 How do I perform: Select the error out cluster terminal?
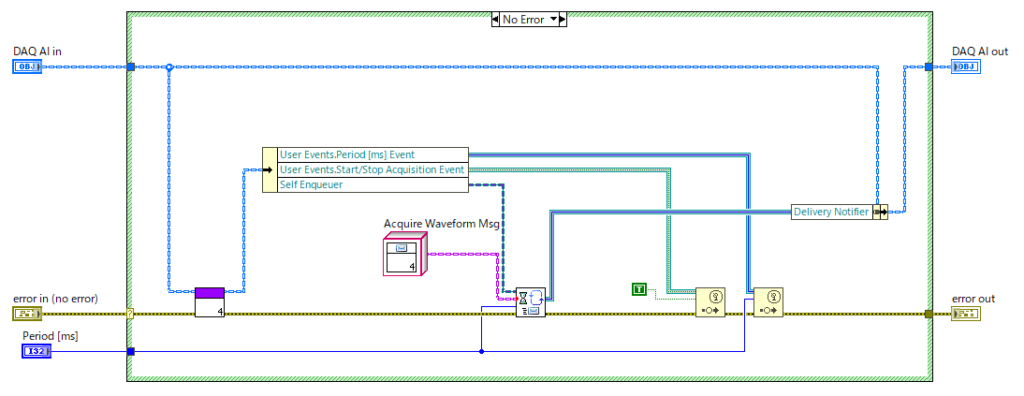[967, 314]
